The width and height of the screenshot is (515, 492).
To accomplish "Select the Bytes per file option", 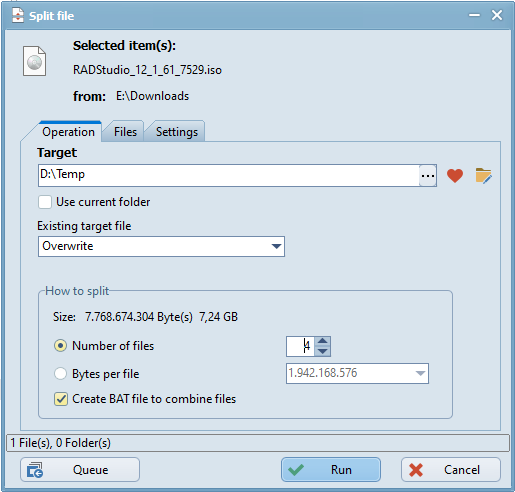I will tap(60, 374).
